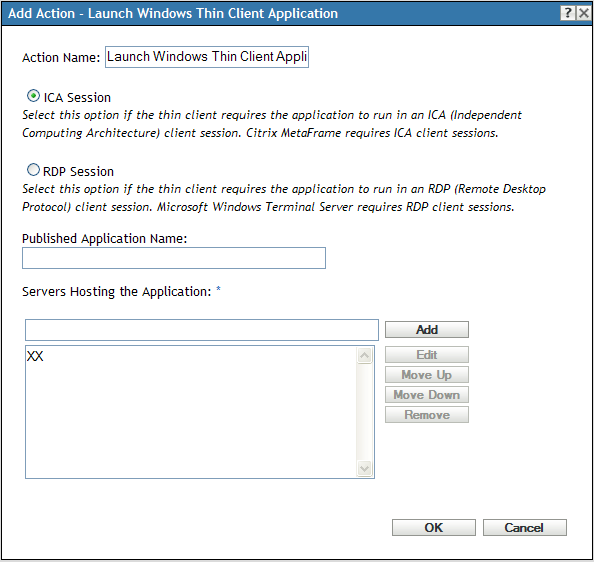Focus the Published Application Name field
This screenshot has height=562, width=594.
(x=174, y=258)
